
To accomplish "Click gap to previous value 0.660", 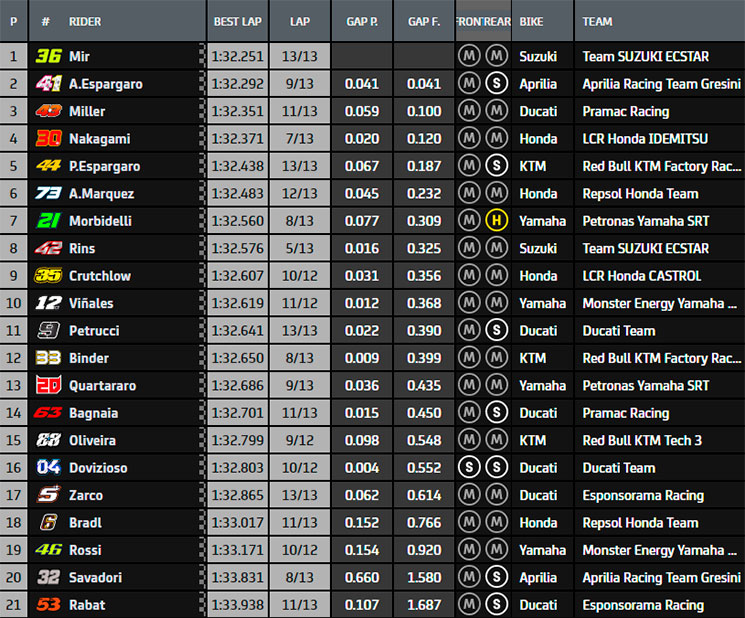I will [362, 577].
